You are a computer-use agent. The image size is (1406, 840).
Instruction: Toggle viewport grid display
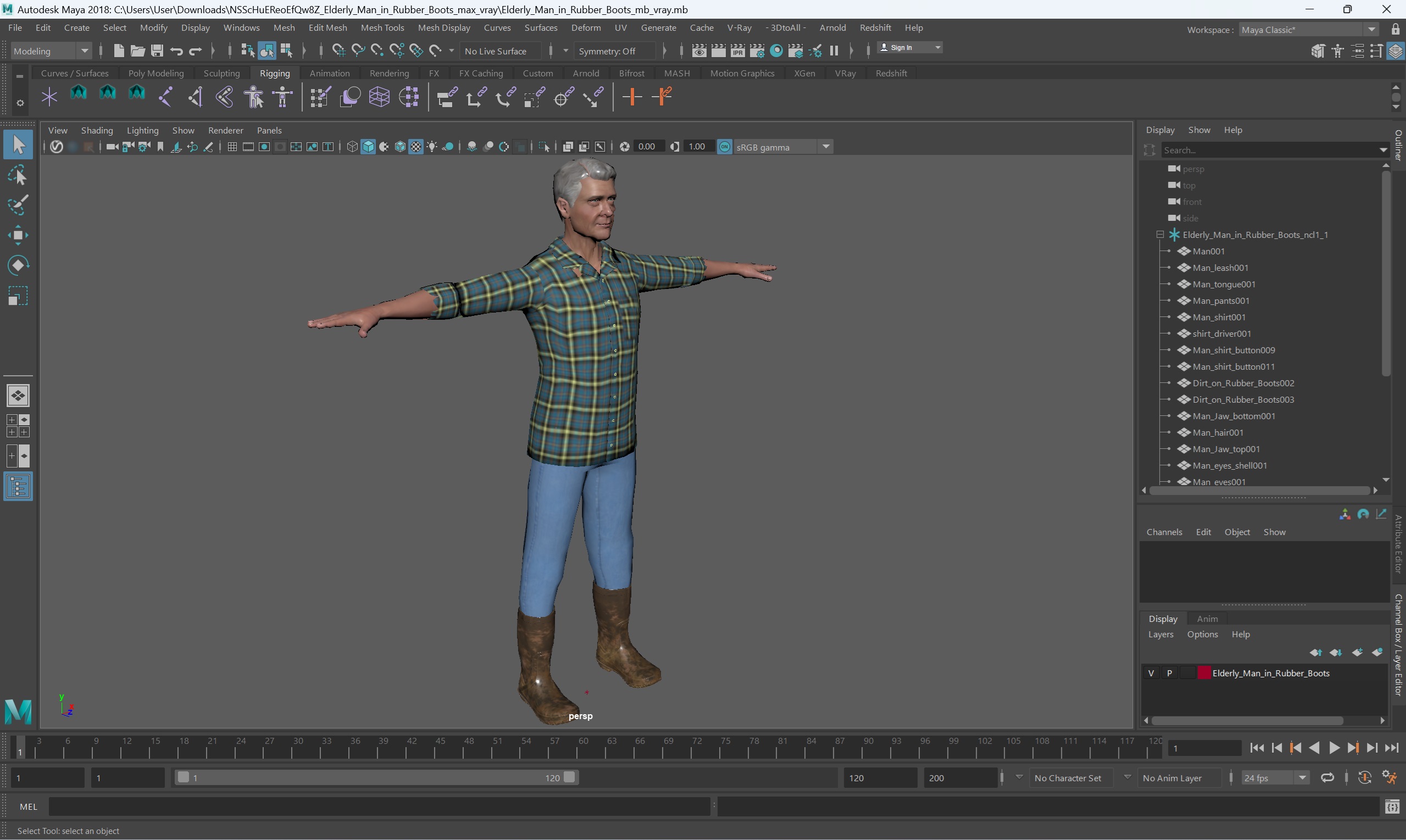pyautogui.click(x=232, y=147)
